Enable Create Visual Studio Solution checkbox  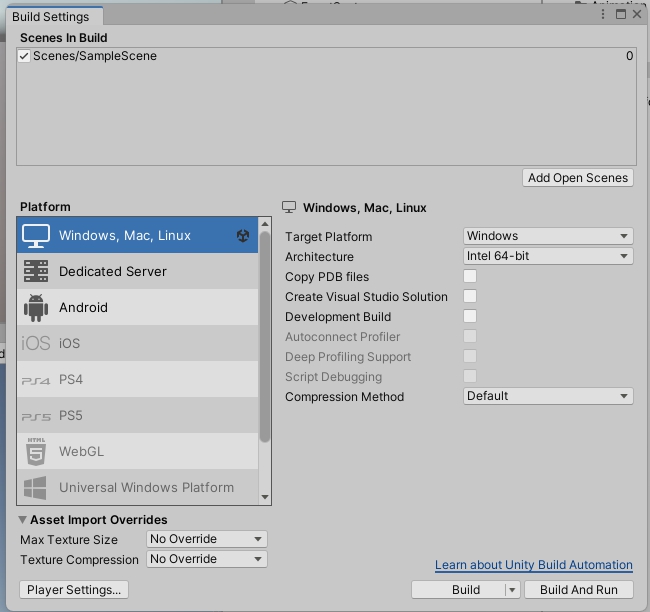470,296
